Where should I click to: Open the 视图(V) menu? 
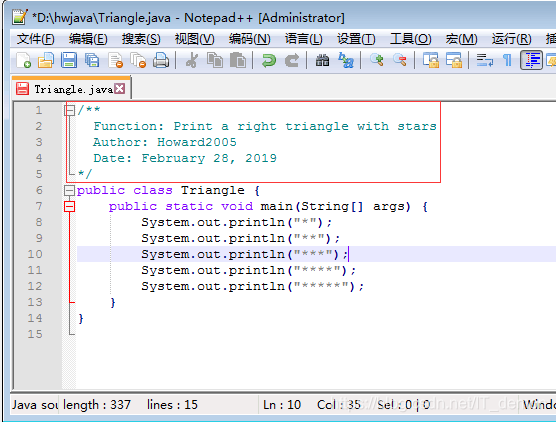[195, 39]
